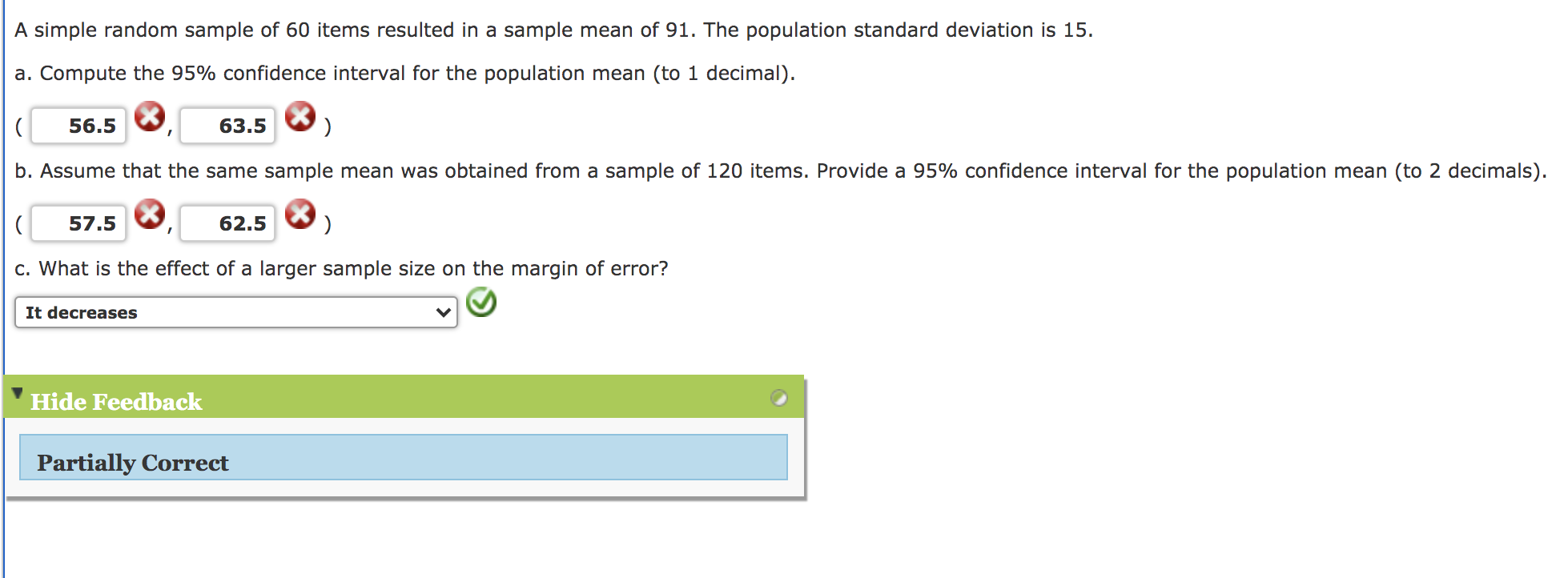The height and width of the screenshot is (578, 1568).
Task: Select a different option from It decreases dropdown
Action: (236, 313)
